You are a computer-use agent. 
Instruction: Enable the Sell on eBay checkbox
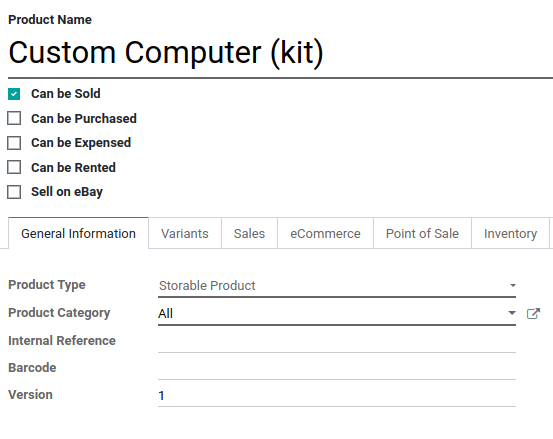[x=14, y=192]
